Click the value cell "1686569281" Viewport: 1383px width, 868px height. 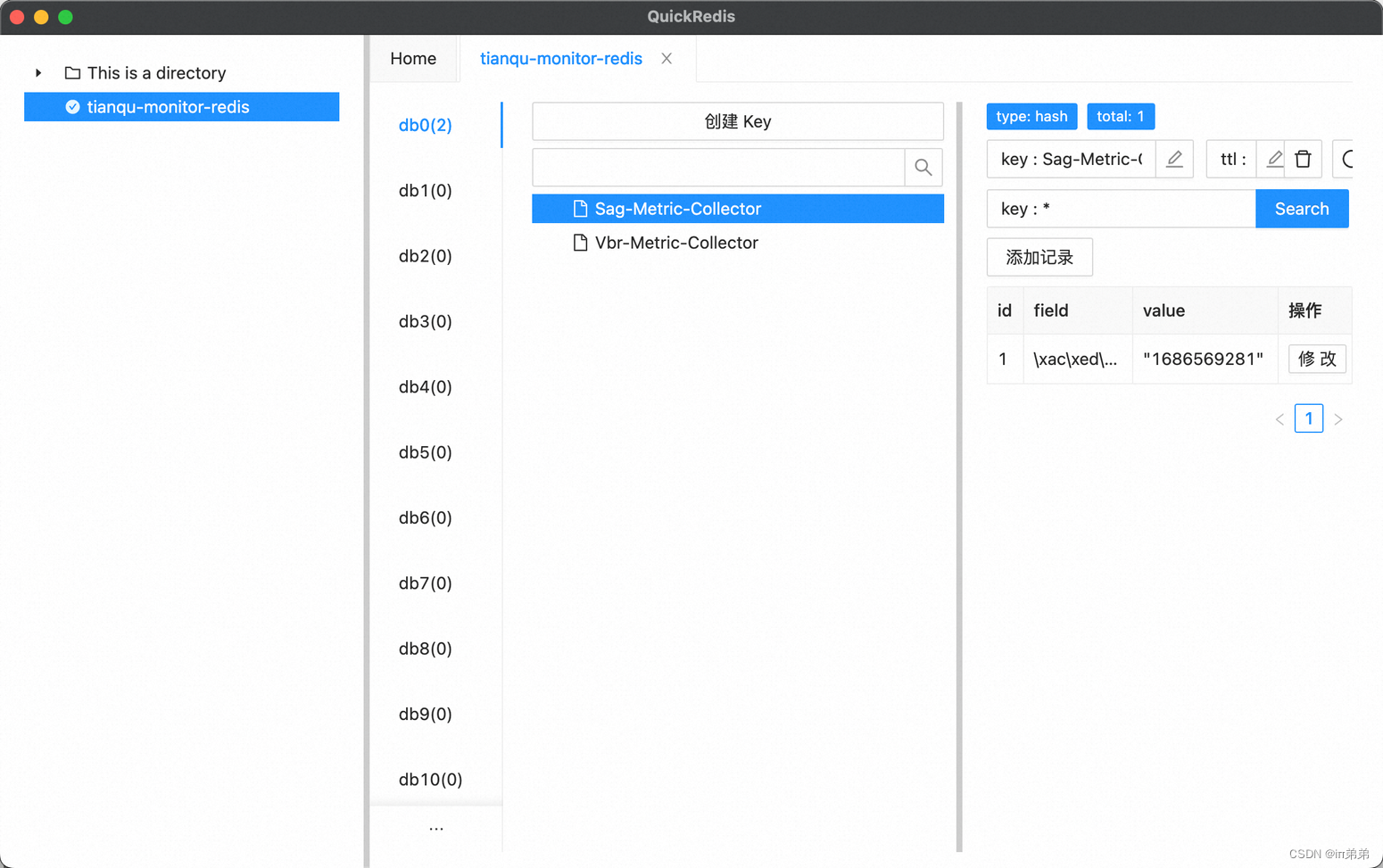click(1205, 359)
